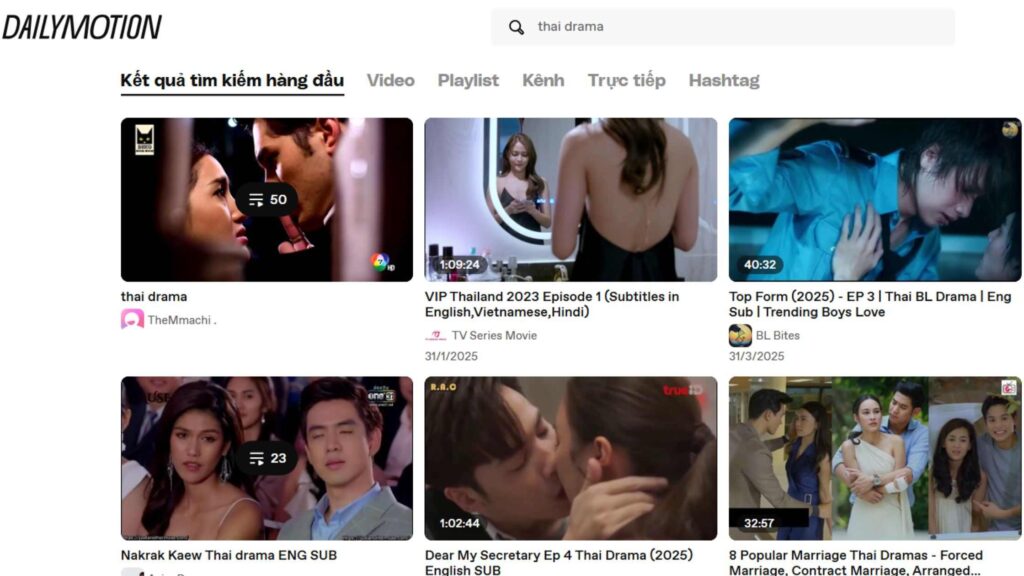The image size is (1024, 576).
Task: Switch to the Video tab
Action: [x=390, y=80]
